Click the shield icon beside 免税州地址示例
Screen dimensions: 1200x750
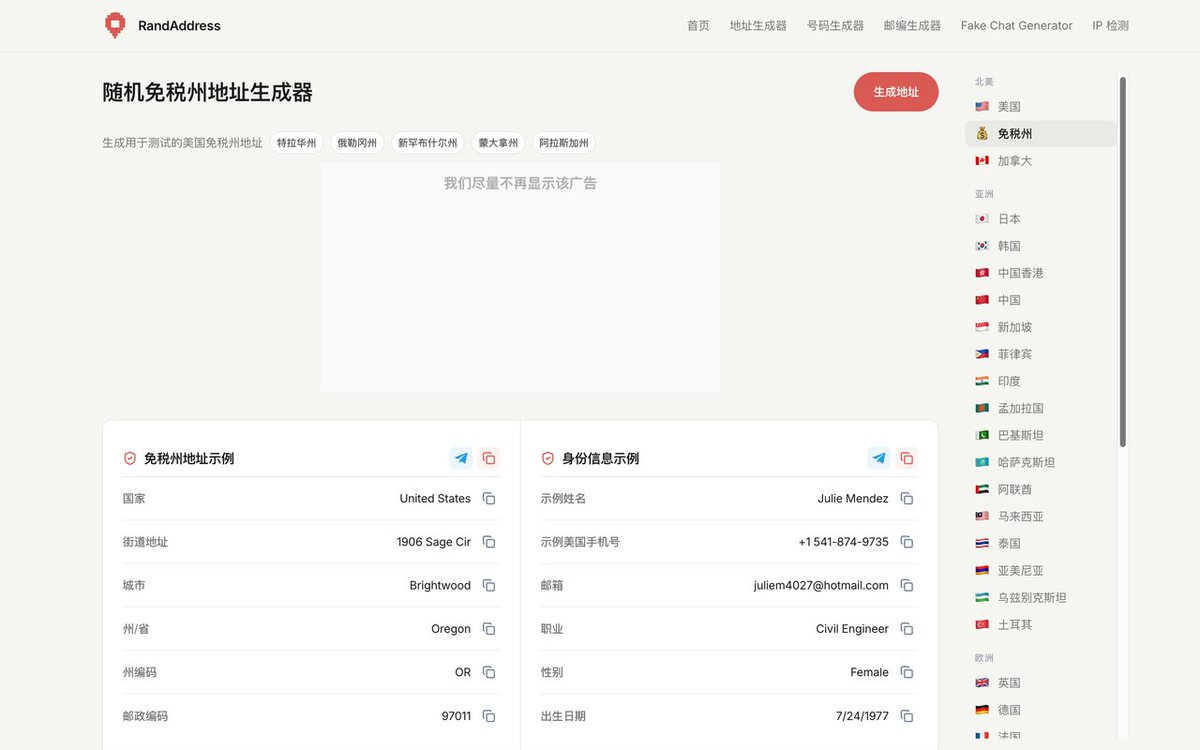pos(129,458)
